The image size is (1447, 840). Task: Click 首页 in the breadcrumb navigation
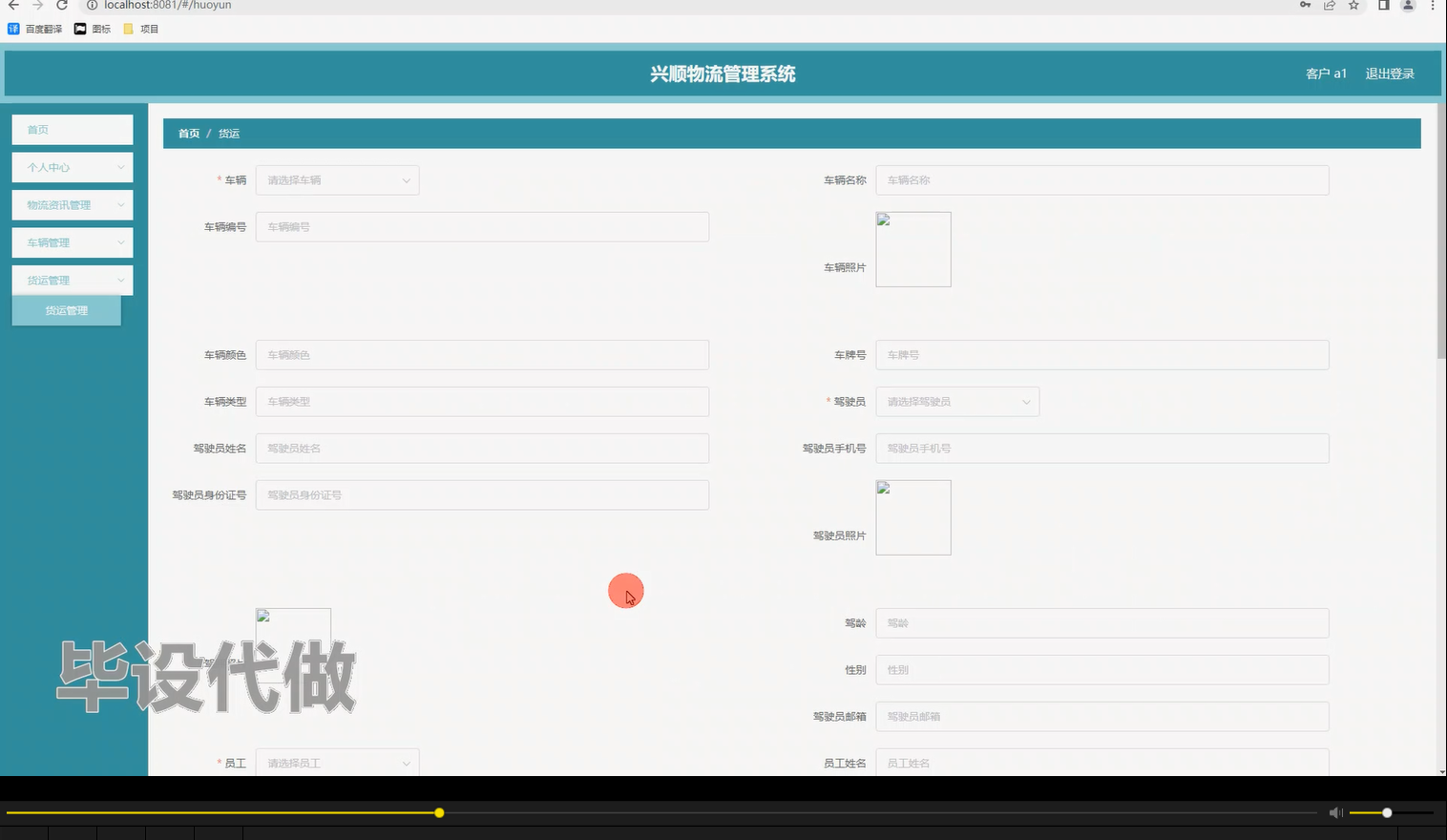188,134
